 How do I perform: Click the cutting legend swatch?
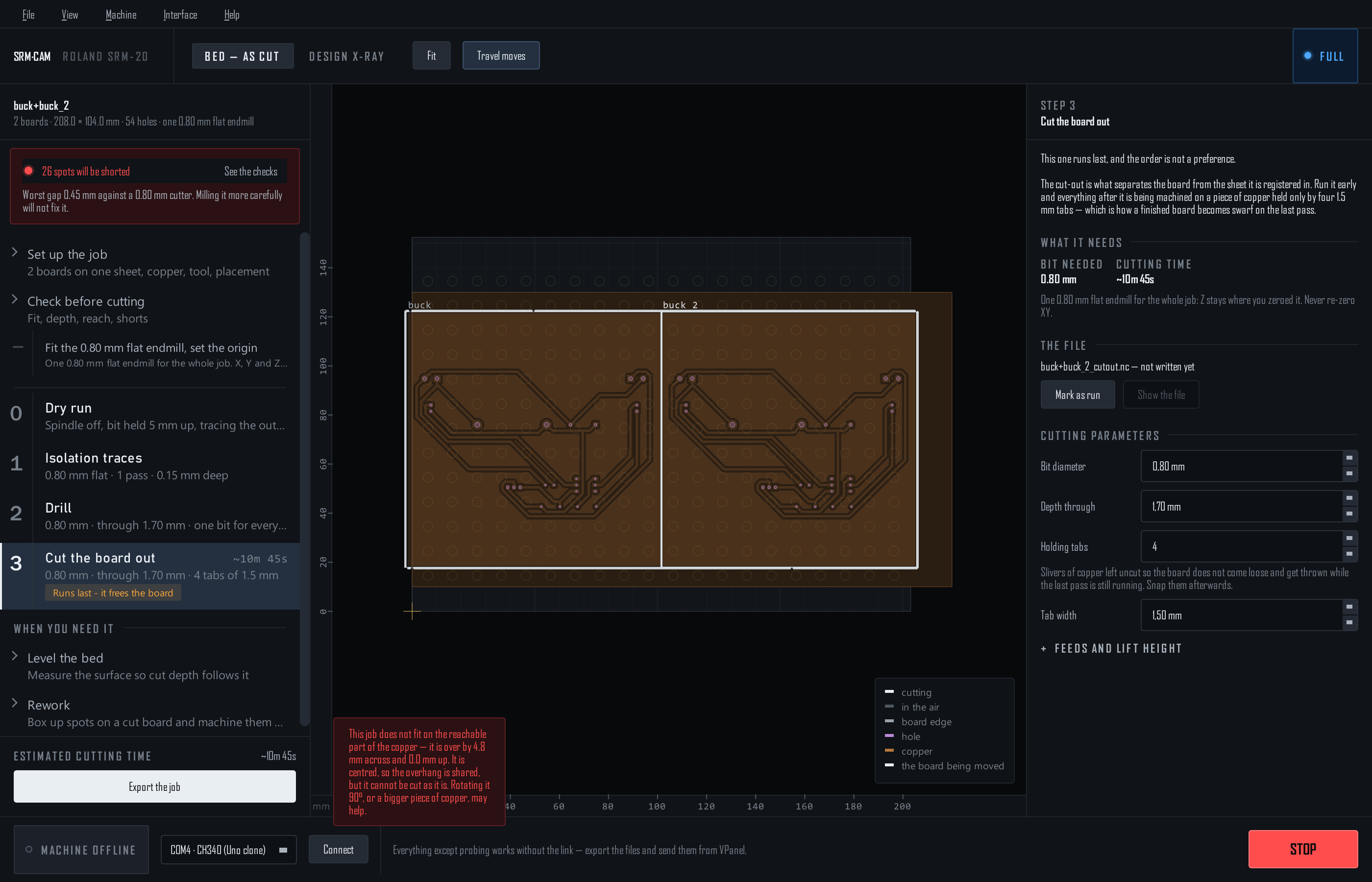[889, 692]
